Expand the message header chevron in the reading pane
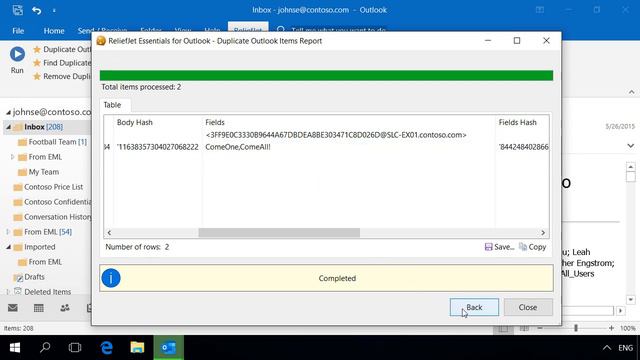This screenshot has height=360, width=640. coord(631,146)
